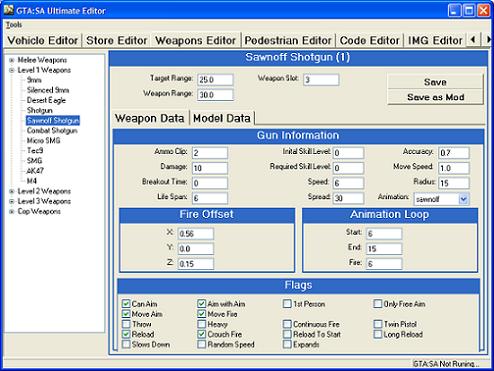The height and width of the screenshot is (371, 494).
Task: Select Combat Shotgun in the tree
Action: point(52,131)
